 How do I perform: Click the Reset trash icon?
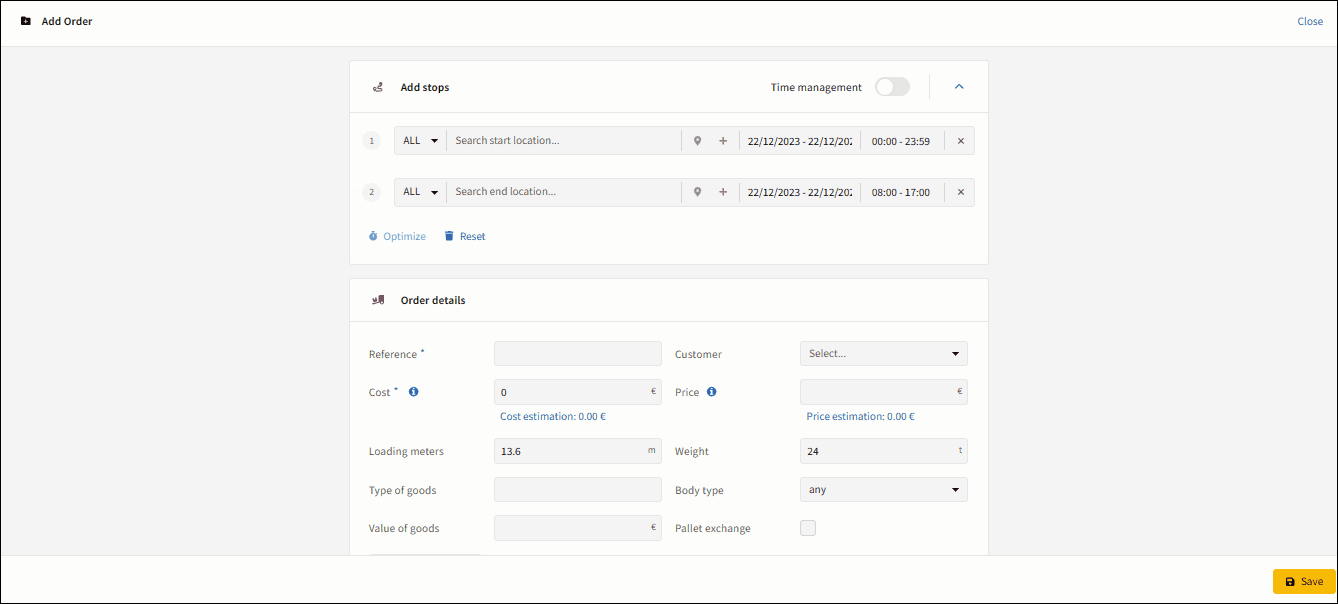[x=449, y=236]
